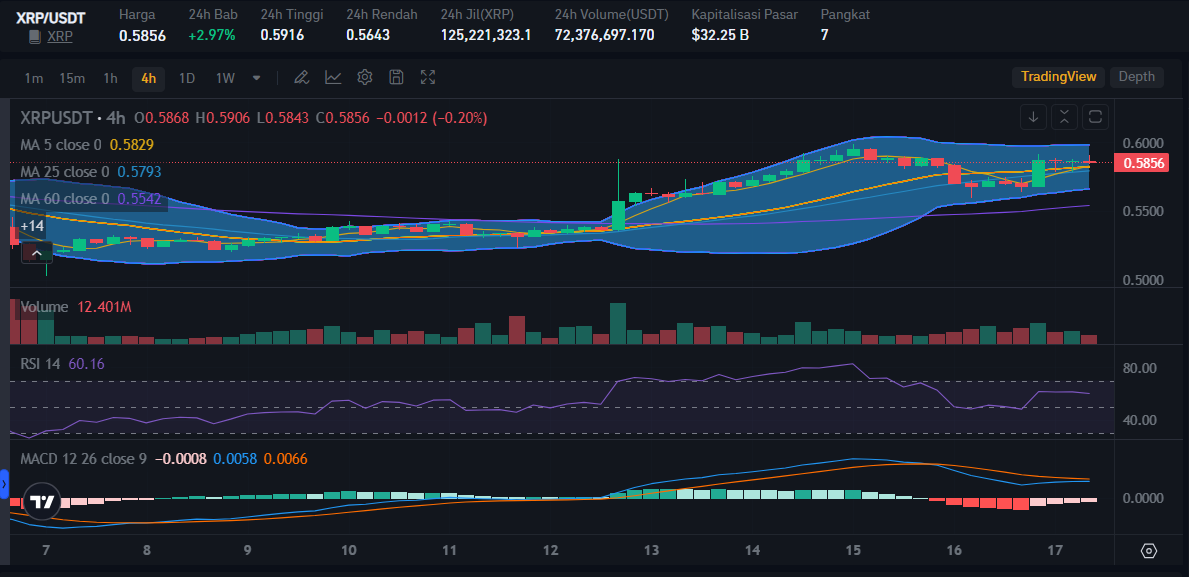Click the 40.00 RSI axis label
The width and height of the screenshot is (1189, 577).
(x=1138, y=420)
